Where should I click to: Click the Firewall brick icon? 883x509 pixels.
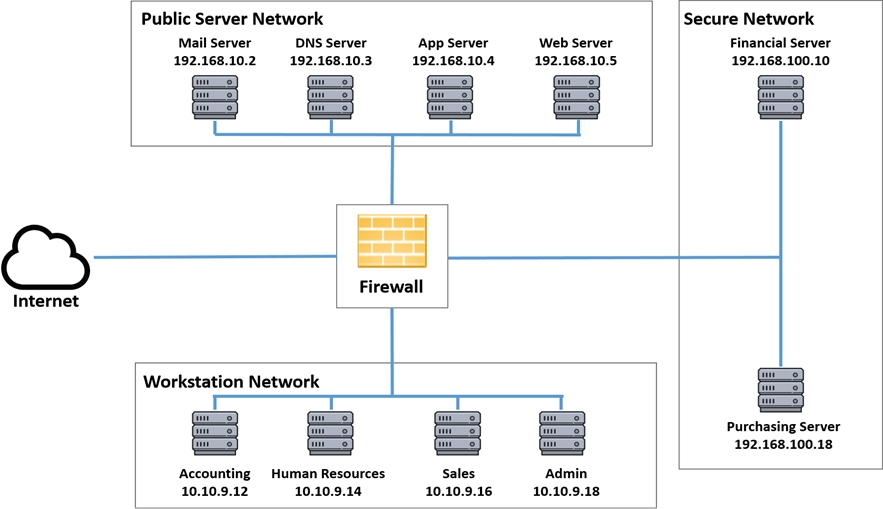coord(392,240)
